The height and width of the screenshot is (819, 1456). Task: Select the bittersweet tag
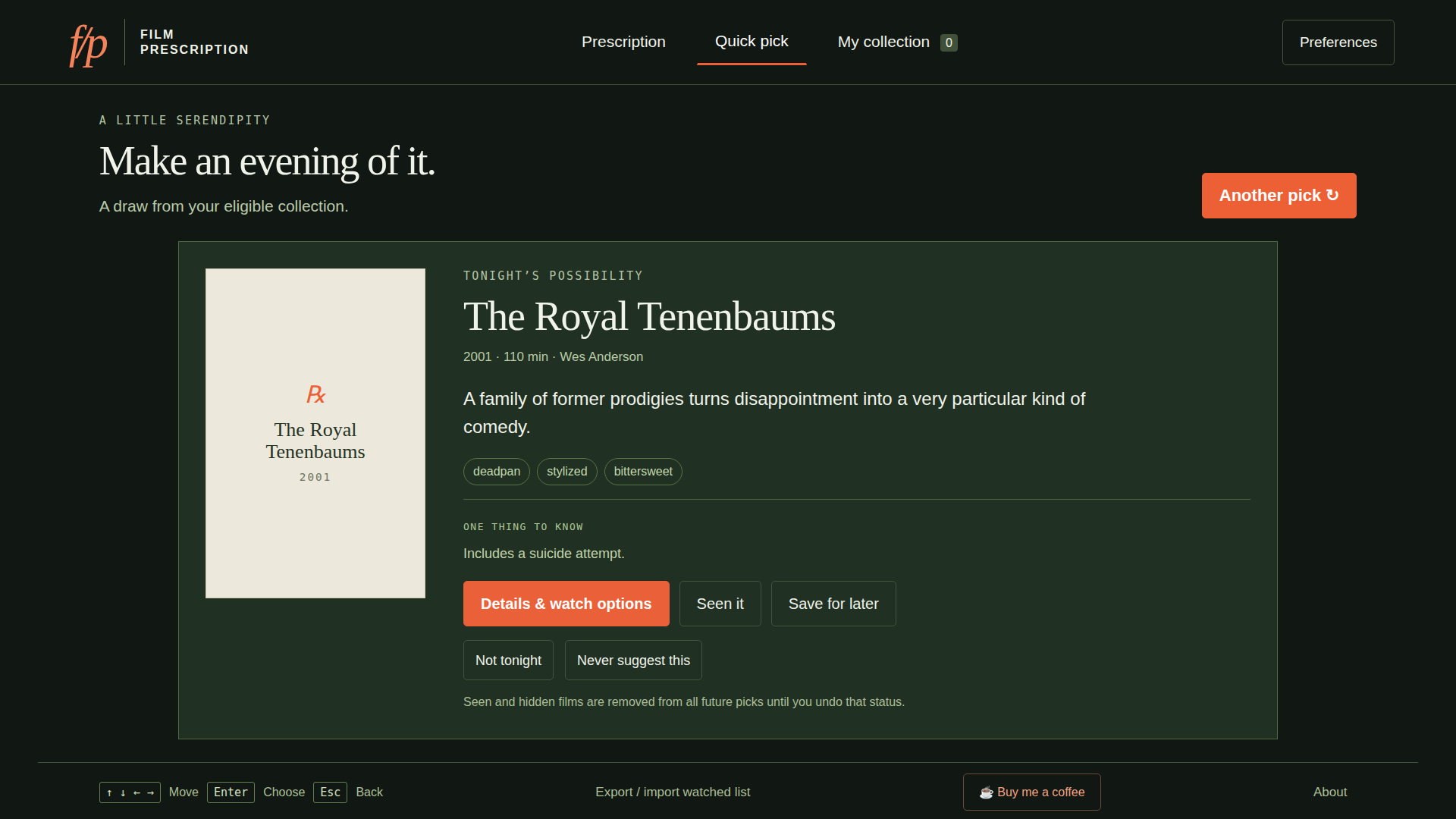(643, 472)
